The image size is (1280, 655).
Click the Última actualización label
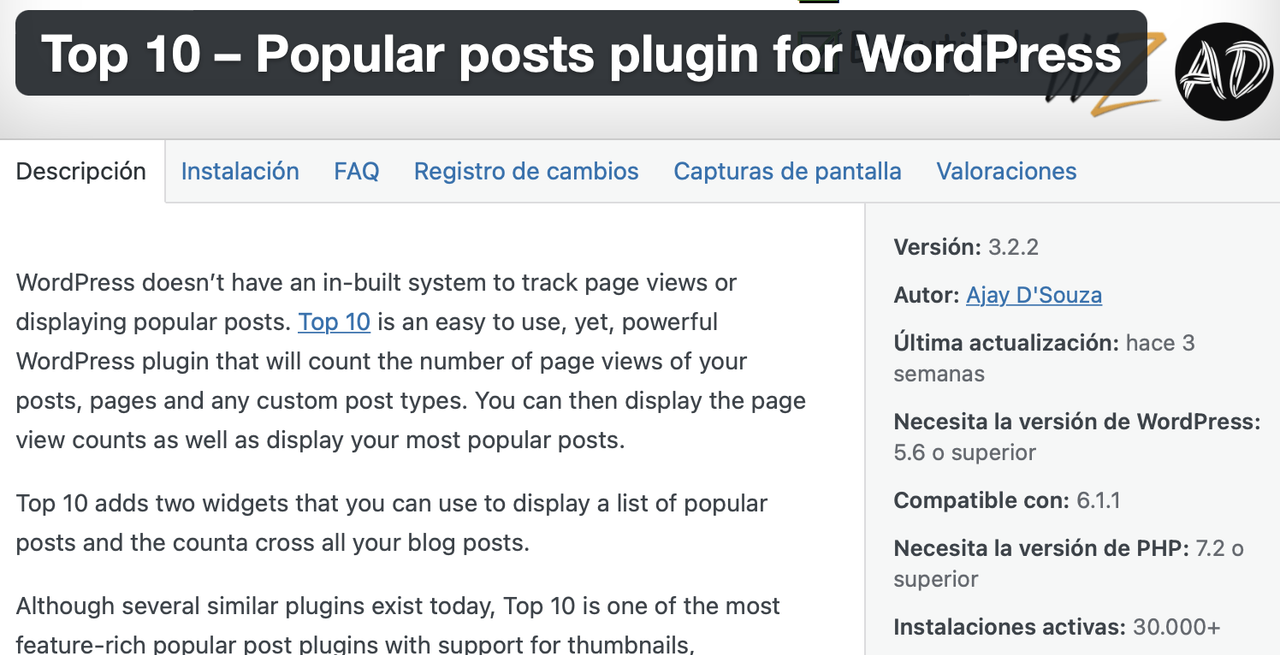(1006, 342)
